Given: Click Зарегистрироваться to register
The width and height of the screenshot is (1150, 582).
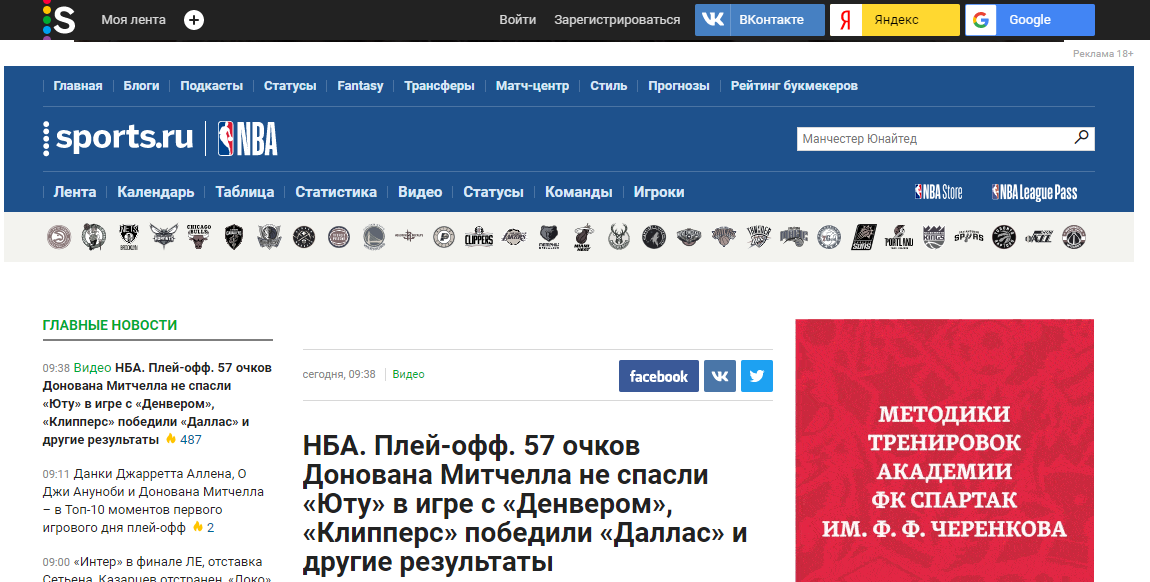Looking at the screenshot, I should point(618,20).
